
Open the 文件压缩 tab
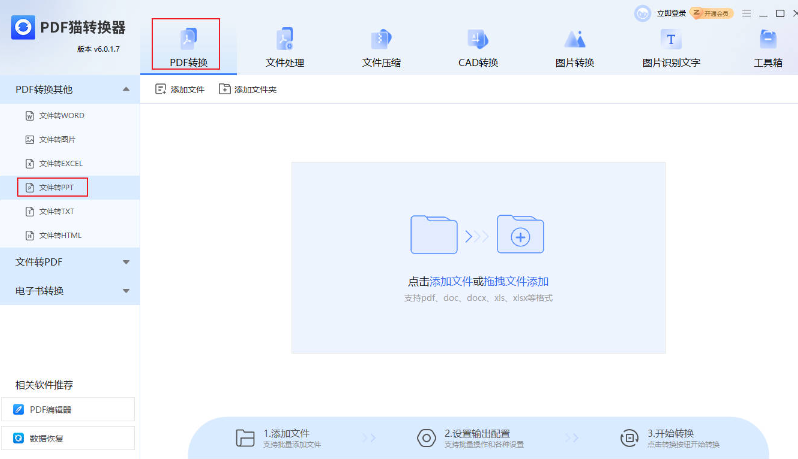pyautogui.click(x=381, y=47)
